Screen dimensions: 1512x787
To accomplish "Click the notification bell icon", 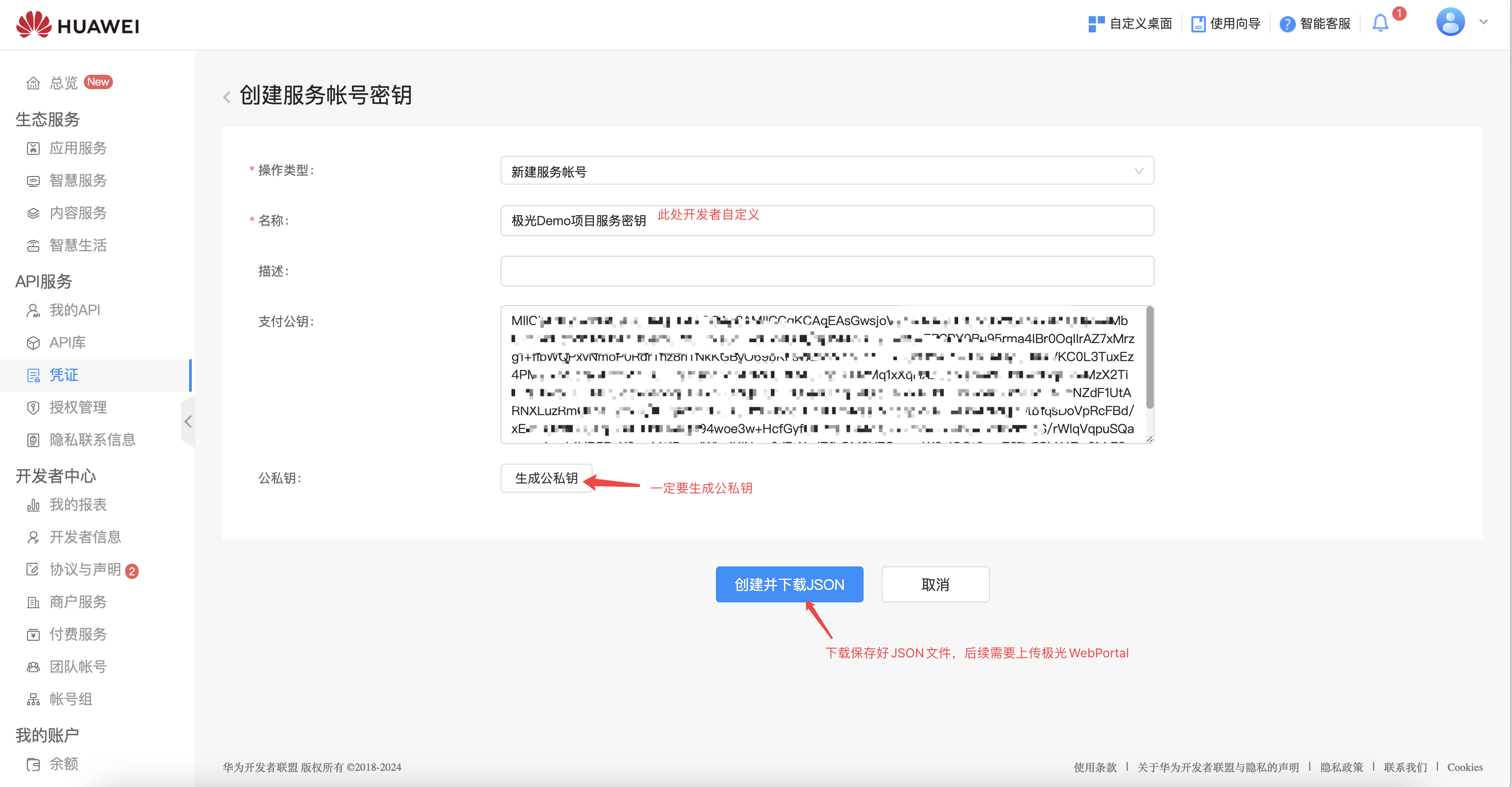I will pyautogui.click(x=1380, y=23).
